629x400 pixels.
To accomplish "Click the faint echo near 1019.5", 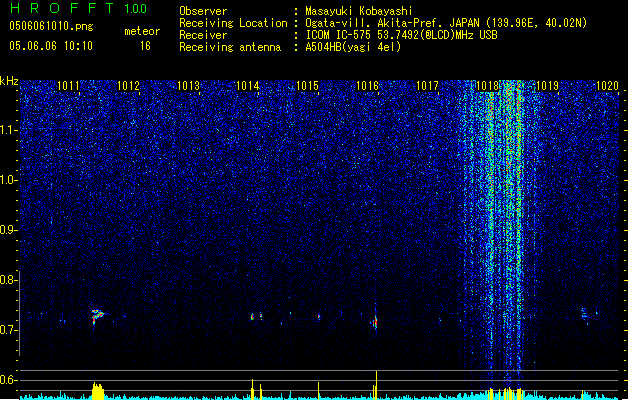I will point(585,314).
